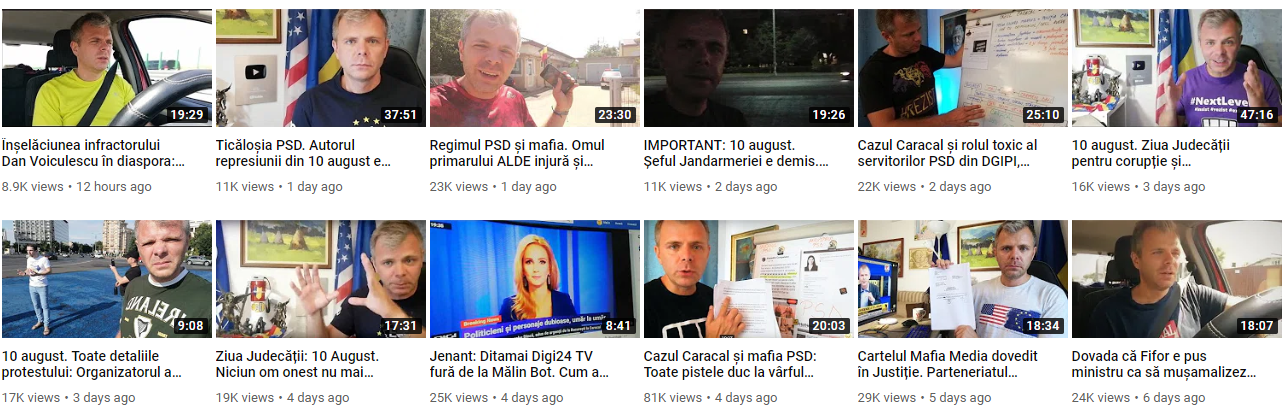This screenshot has width=1283, height=416.
Task: Open title 'Jenant: Ditamai Digi24 TV'
Action: pos(519,364)
